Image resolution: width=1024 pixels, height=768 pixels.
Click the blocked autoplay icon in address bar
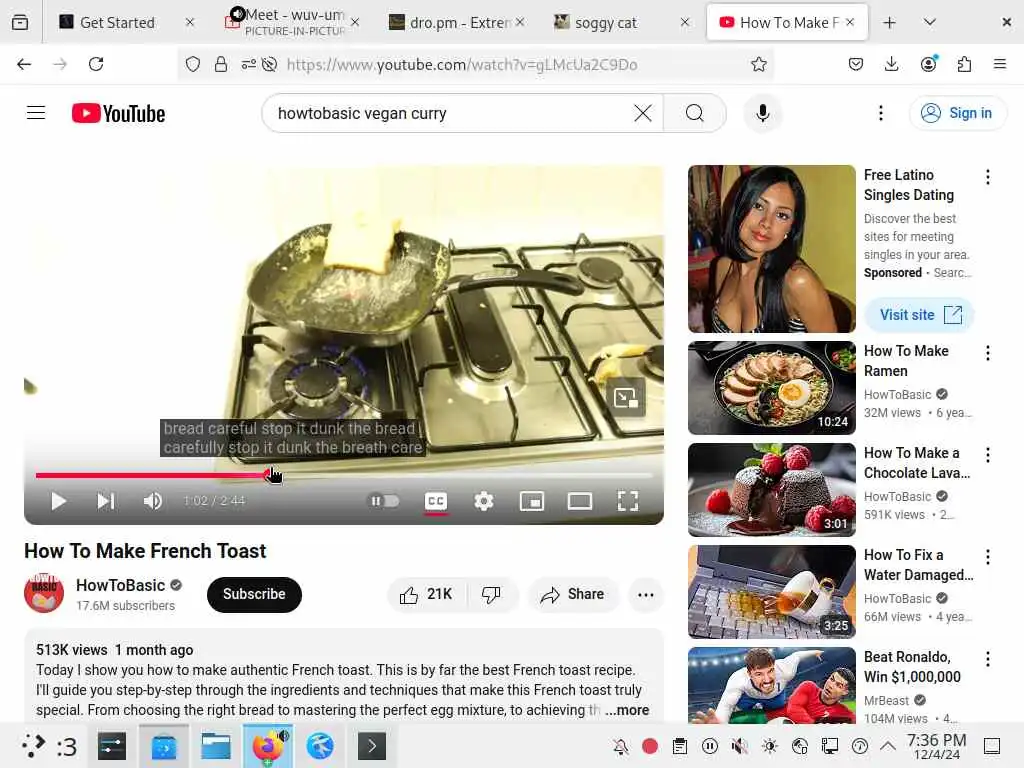[269, 64]
